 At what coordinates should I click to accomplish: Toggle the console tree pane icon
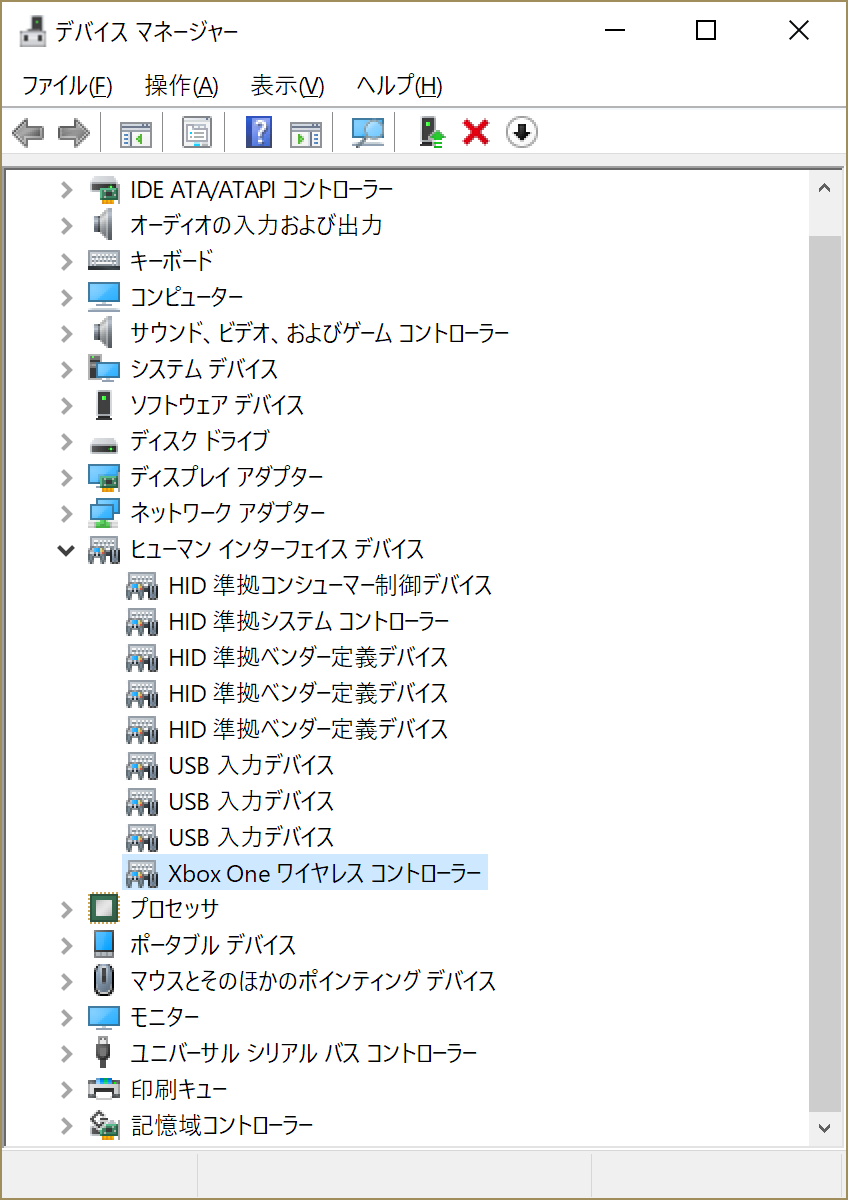(133, 131)
